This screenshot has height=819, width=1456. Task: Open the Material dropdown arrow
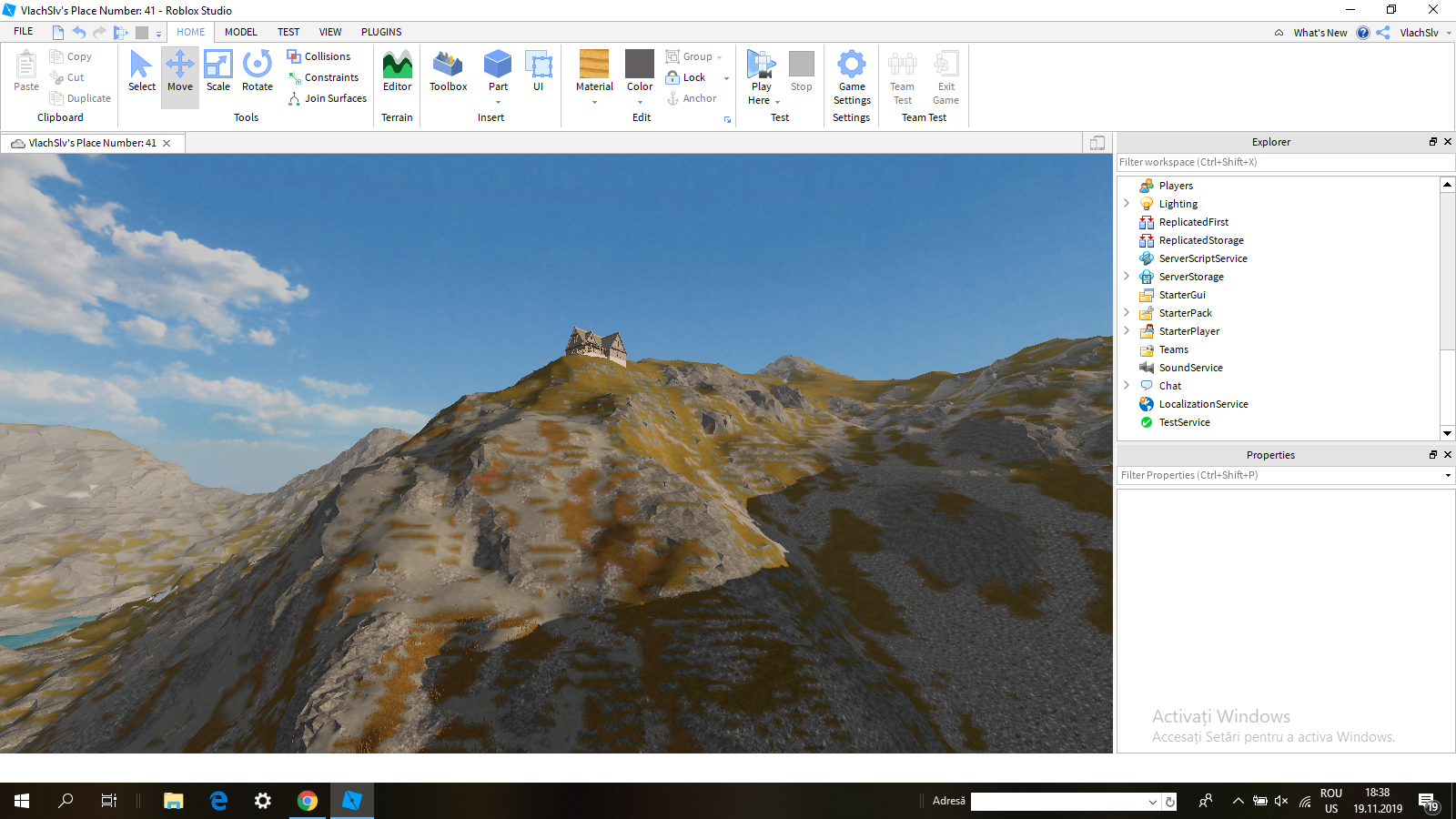tap(594, 102)
